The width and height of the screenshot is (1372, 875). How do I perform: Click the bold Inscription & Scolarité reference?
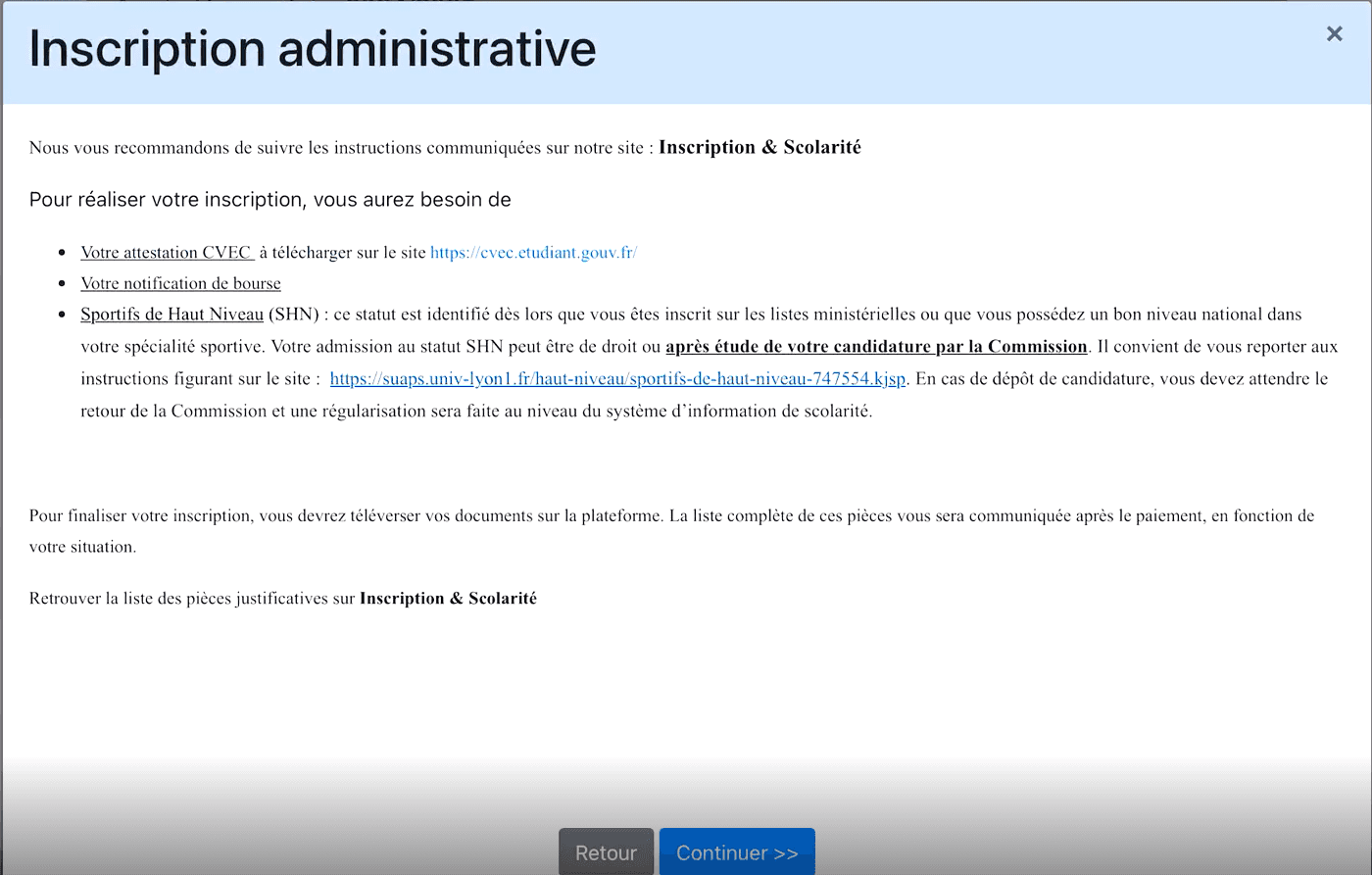pyautogui.click(x=759, y=147)
